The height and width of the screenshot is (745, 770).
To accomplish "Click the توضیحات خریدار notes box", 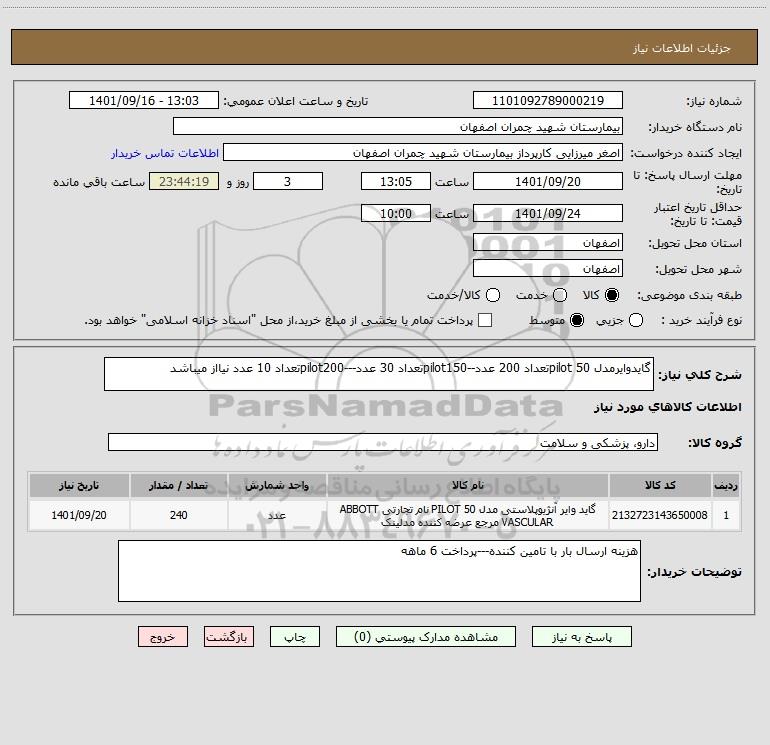I will (379, 571).
